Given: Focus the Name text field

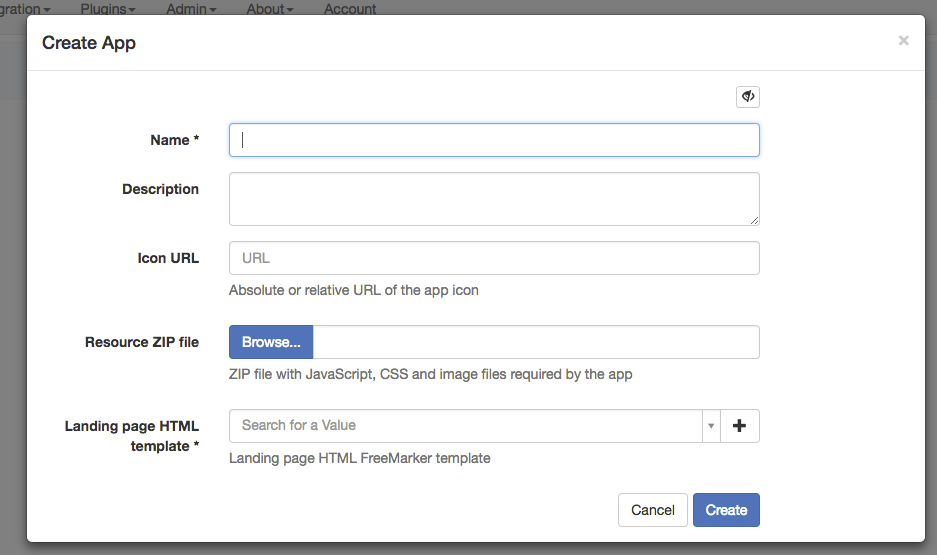Looking at the screenshot, I should click(x=494, y=140).
